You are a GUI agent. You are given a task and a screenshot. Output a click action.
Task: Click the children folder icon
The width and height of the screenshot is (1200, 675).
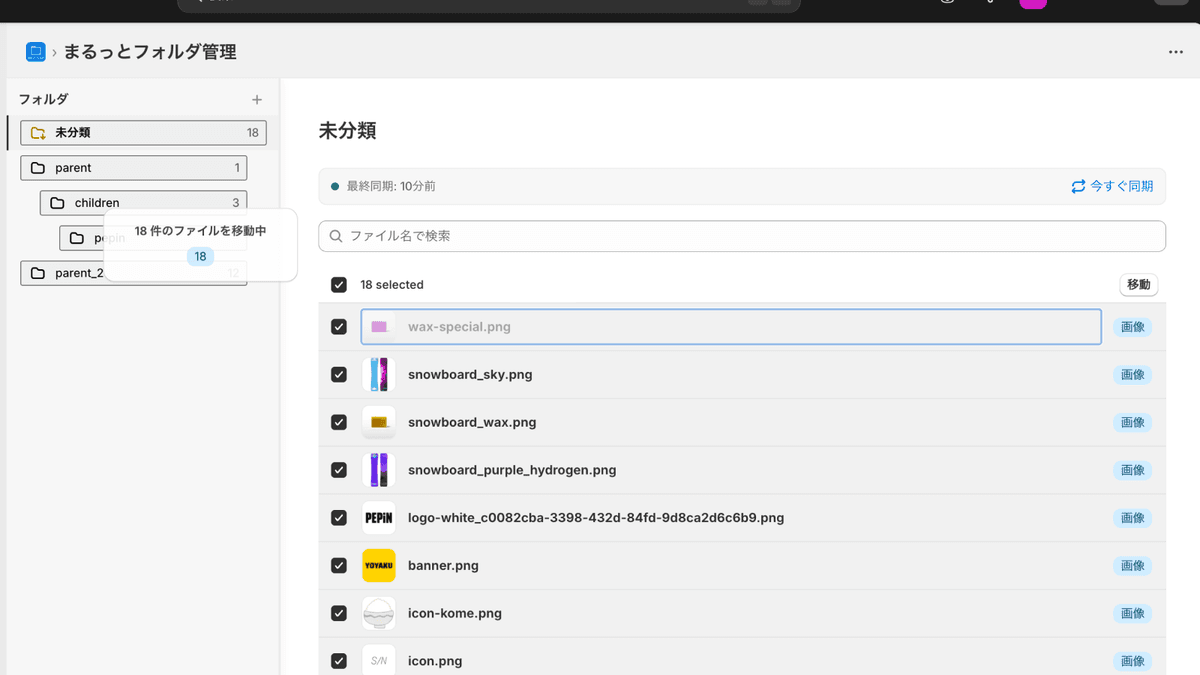click(x=58, y=202)
